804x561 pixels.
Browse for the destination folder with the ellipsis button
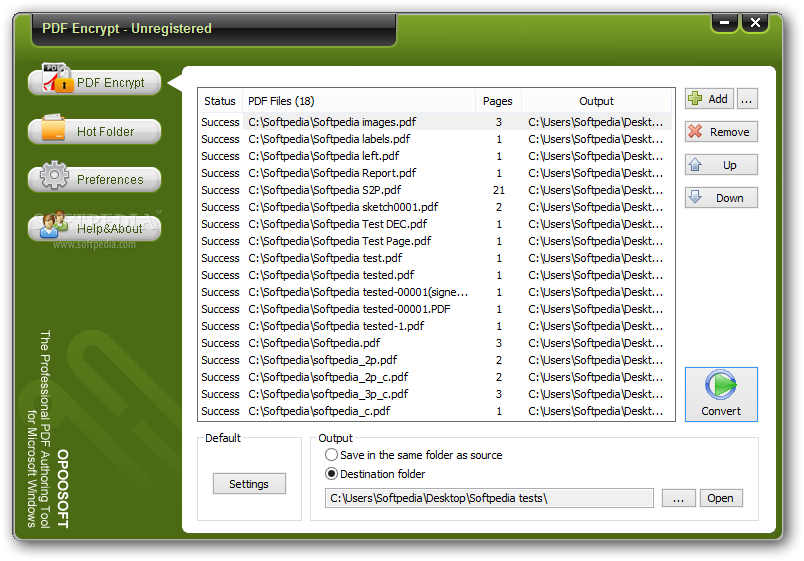678,498
